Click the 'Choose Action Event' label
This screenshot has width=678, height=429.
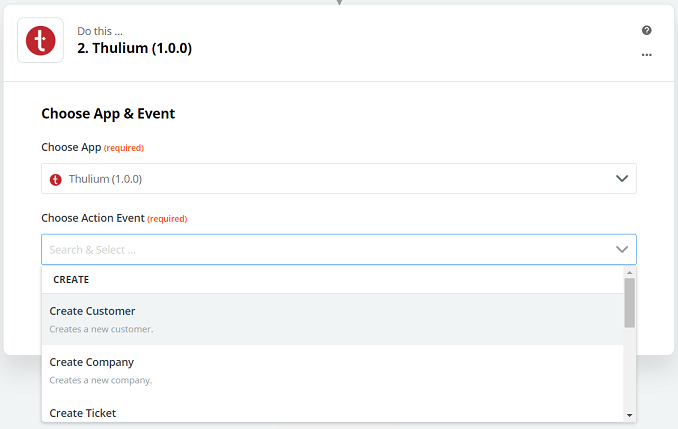click(93, 218)
